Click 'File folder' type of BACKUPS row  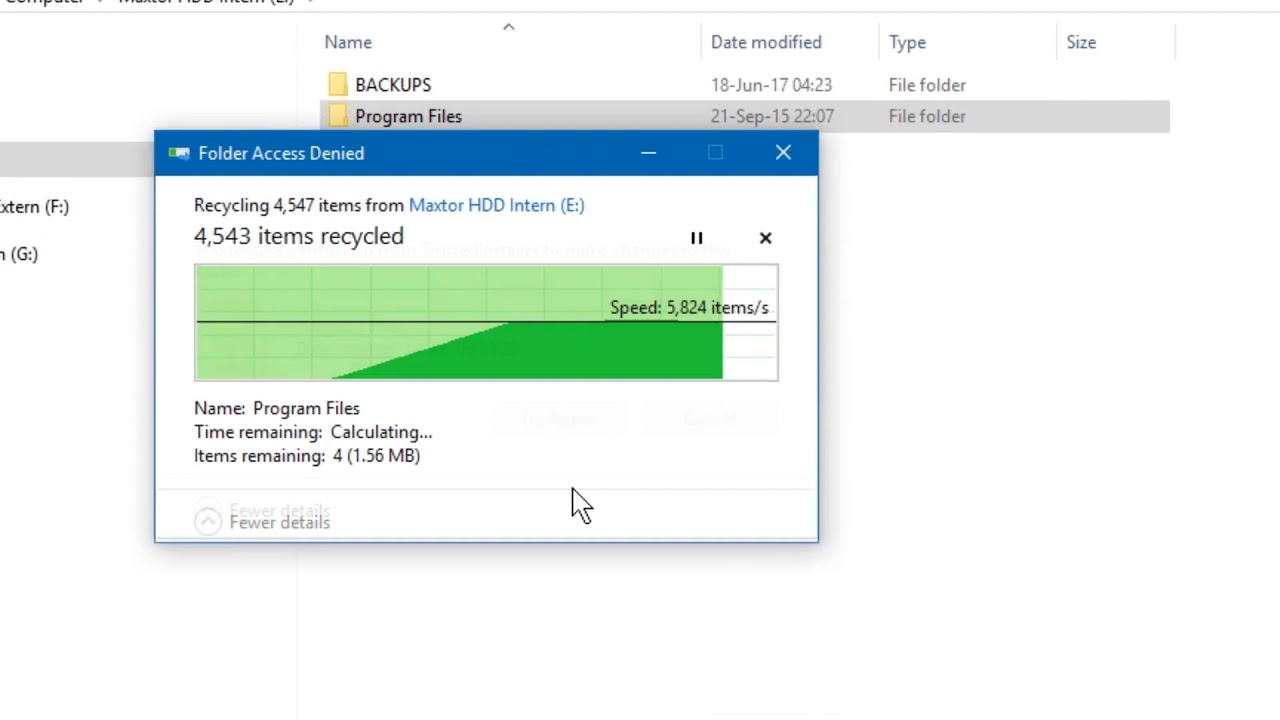pyautogui.click(x=927, y=85)
